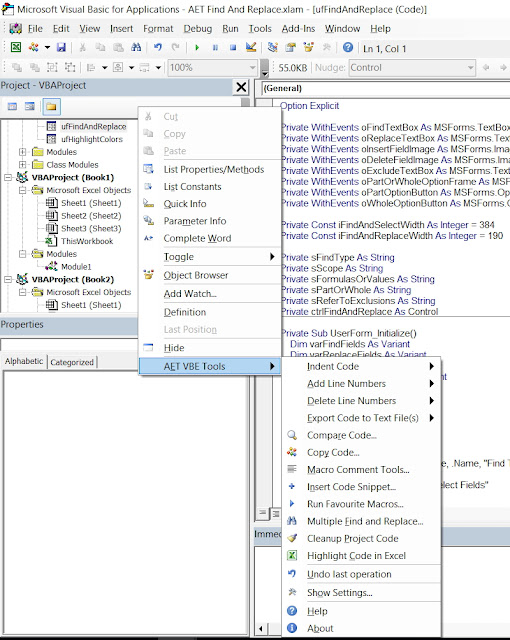The image size is (510, 640).
Task: Click Highlight Code in Excel icon
Action: pyautogui.click(x=292, y=556)
